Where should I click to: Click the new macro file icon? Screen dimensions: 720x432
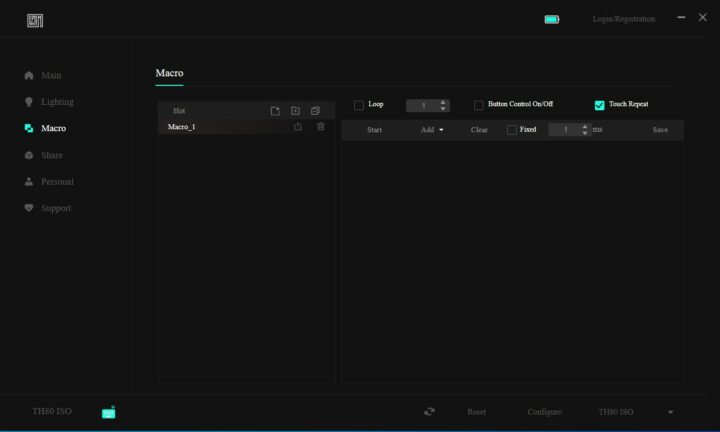click(275, 111)
